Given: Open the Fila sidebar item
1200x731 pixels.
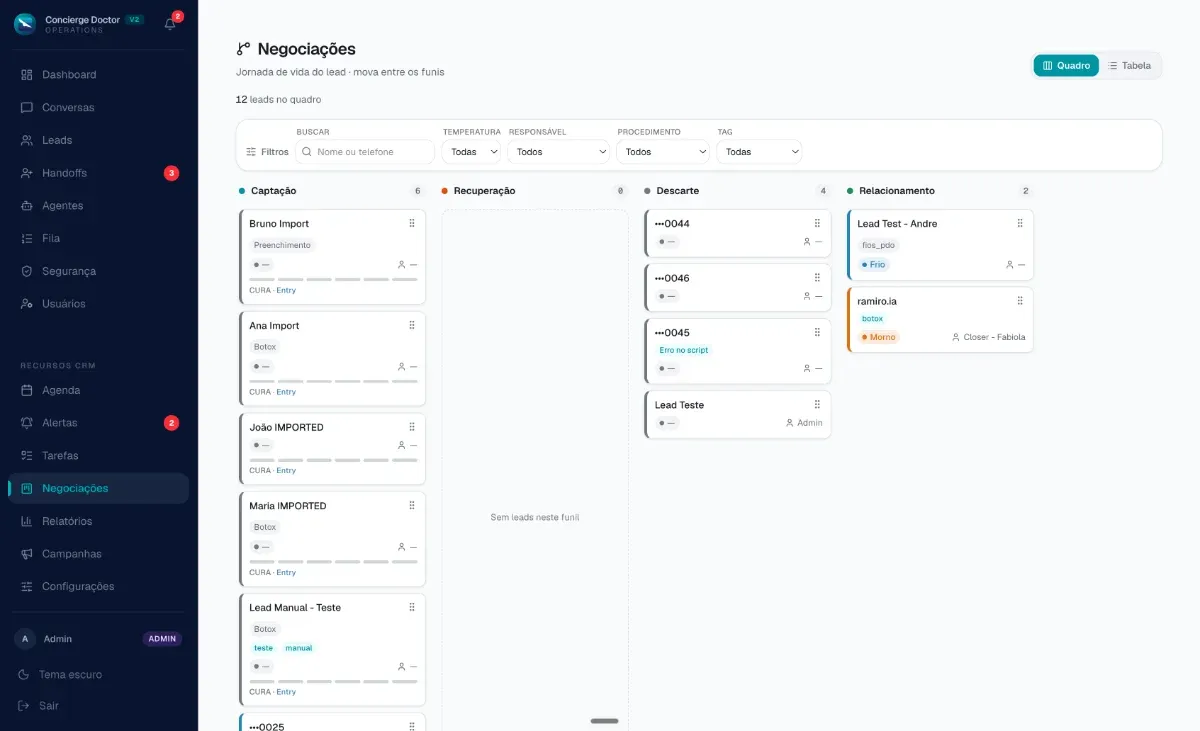Looking at the screenshot, I should [x=98, y=238].
